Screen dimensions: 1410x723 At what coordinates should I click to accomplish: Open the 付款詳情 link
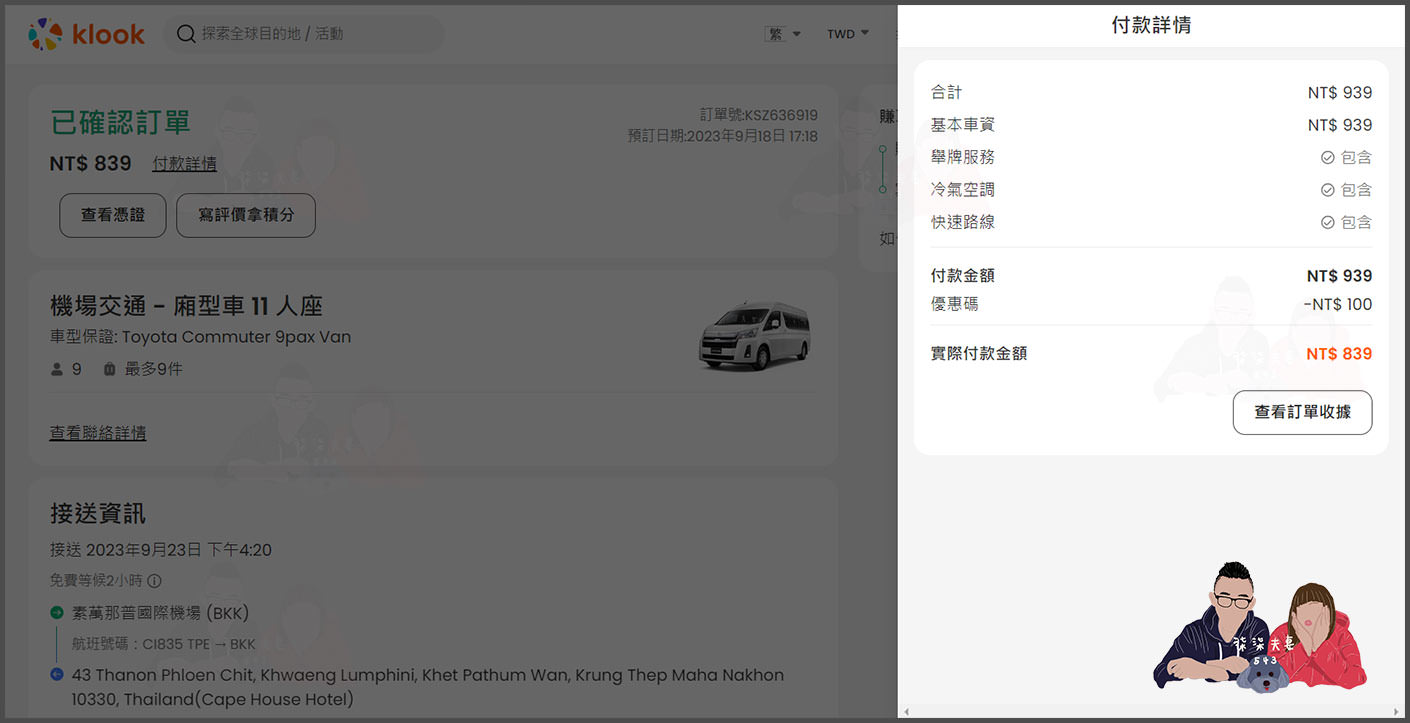click(x=184, y=164)
